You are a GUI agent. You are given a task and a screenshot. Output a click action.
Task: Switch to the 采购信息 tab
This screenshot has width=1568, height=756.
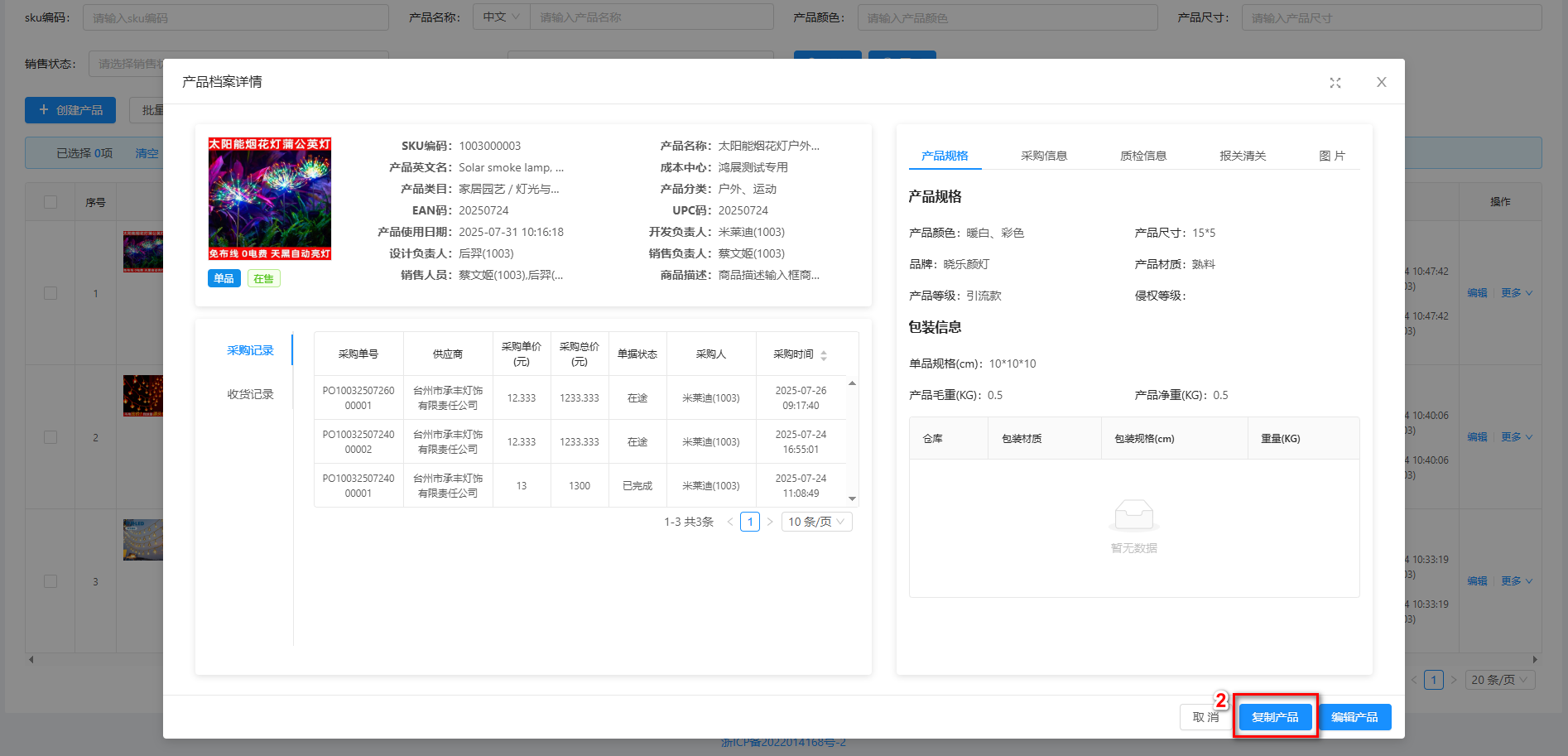click(x=1043, y=156)
